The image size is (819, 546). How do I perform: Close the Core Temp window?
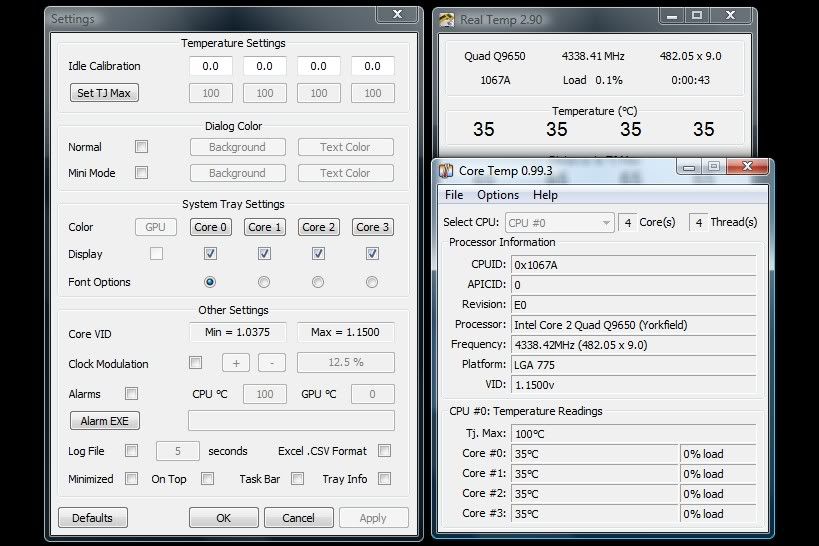(747, 167)
